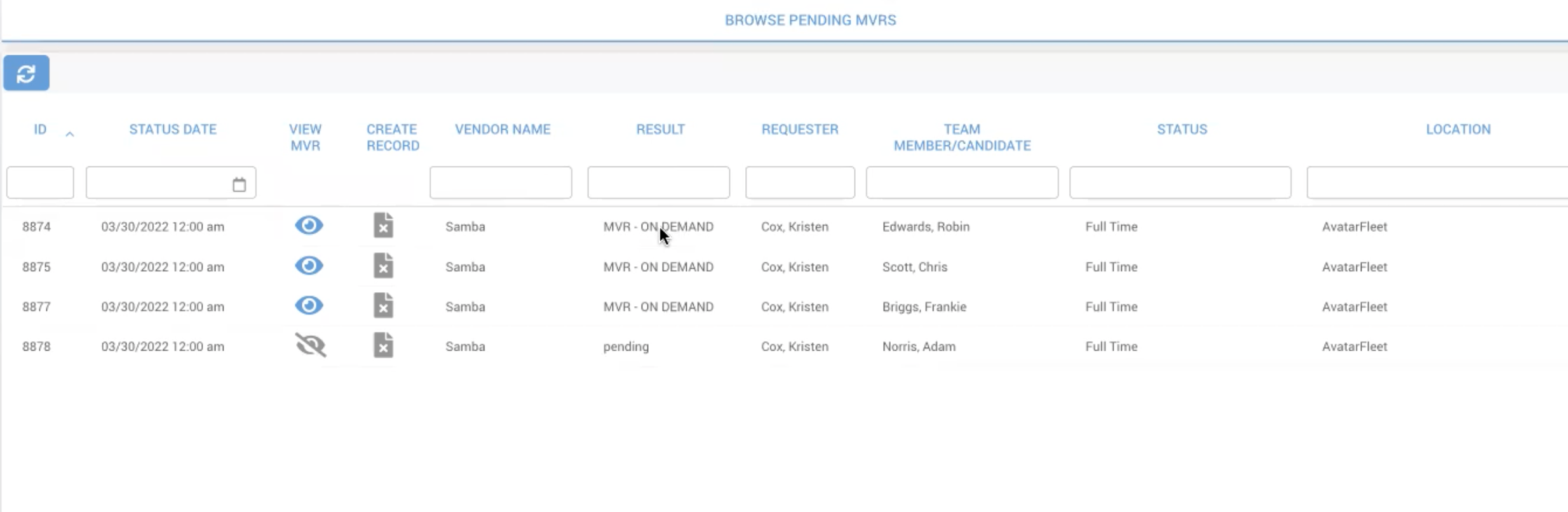Focus the Result filter field
The height and width of the screenshot is (512, 1568).
[658, 183]
